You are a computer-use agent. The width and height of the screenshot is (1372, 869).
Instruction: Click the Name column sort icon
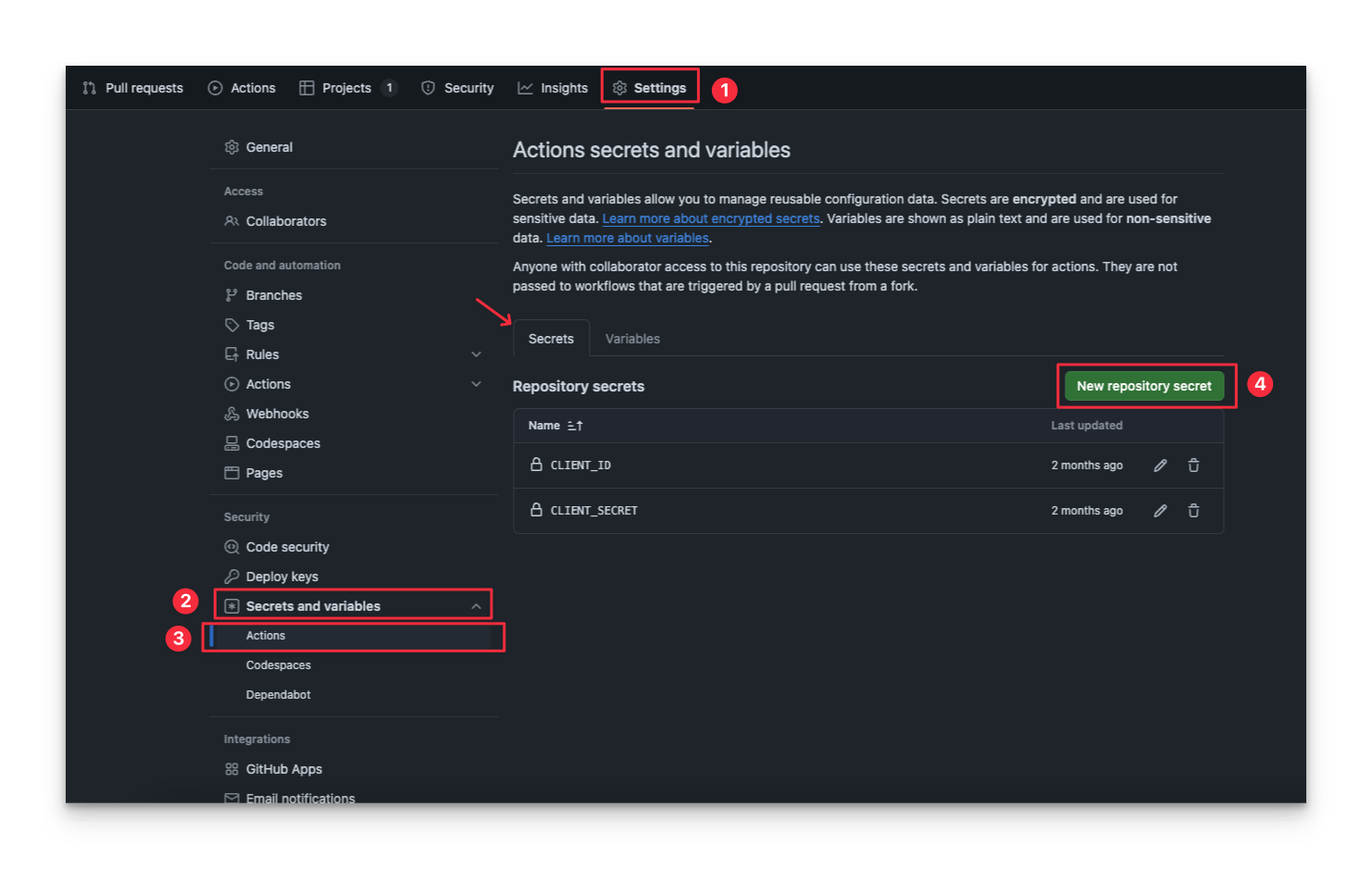(x=575, y=426)
